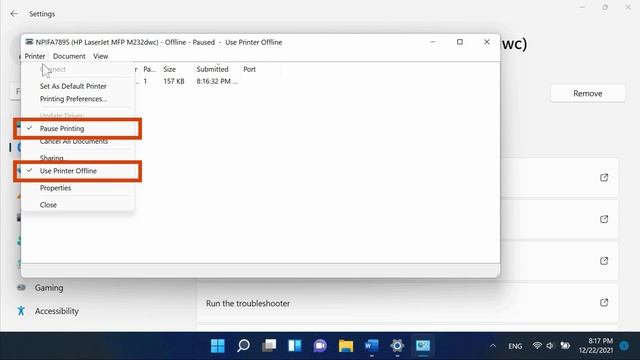Open File Explorer from taskbar

[346, 346]
